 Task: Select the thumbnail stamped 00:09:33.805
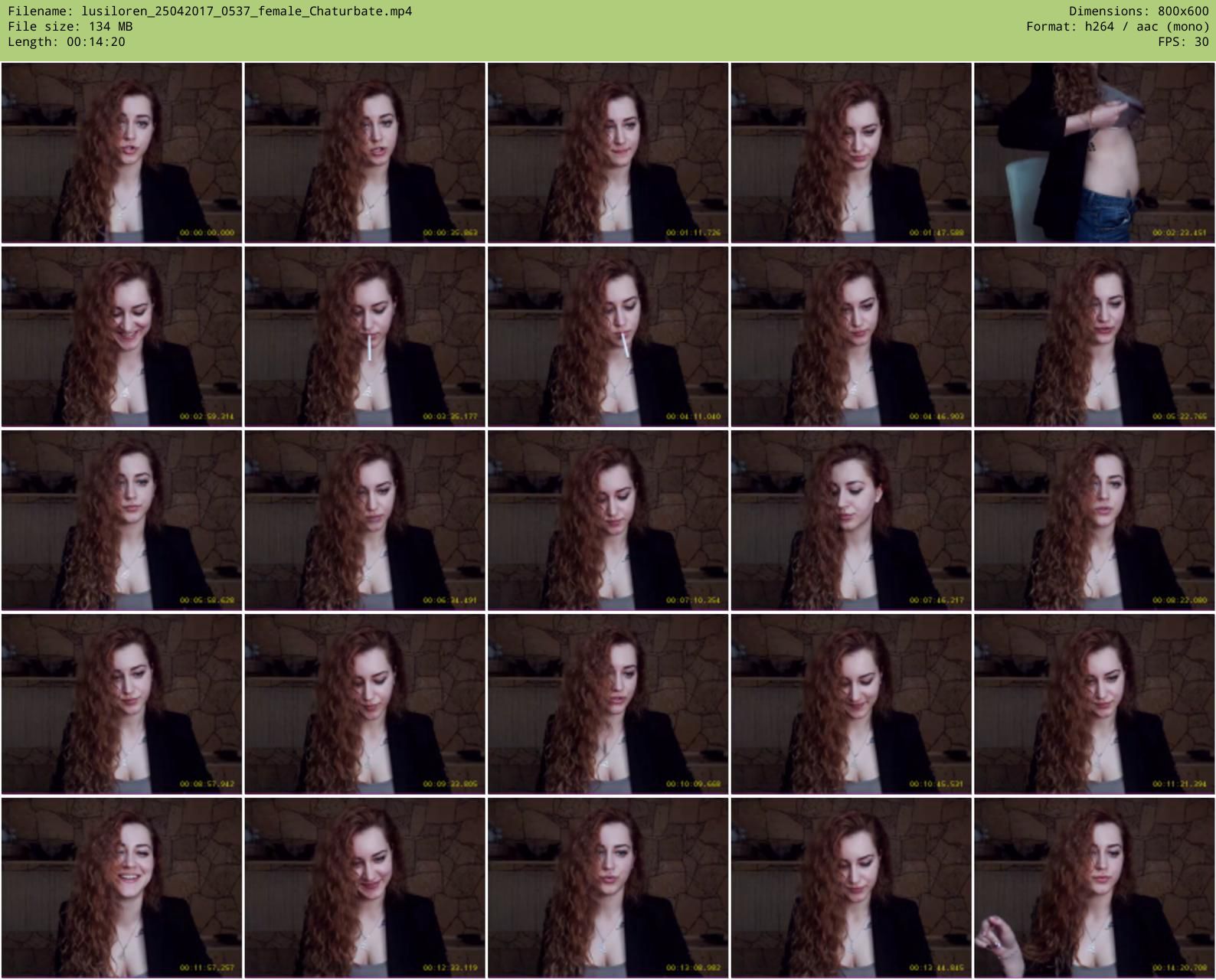(364, 704)
